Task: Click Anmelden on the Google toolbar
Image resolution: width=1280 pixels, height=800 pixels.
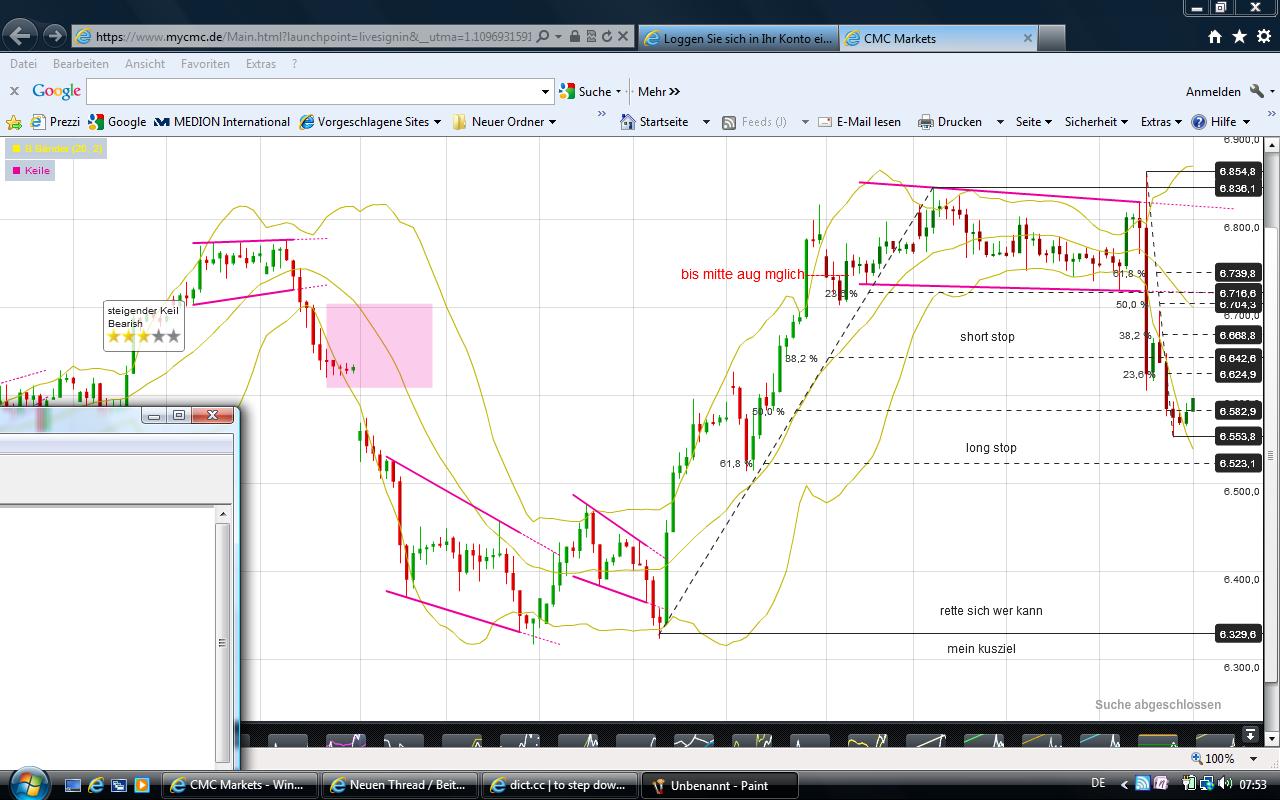Action: click(x=1213, y=92)
